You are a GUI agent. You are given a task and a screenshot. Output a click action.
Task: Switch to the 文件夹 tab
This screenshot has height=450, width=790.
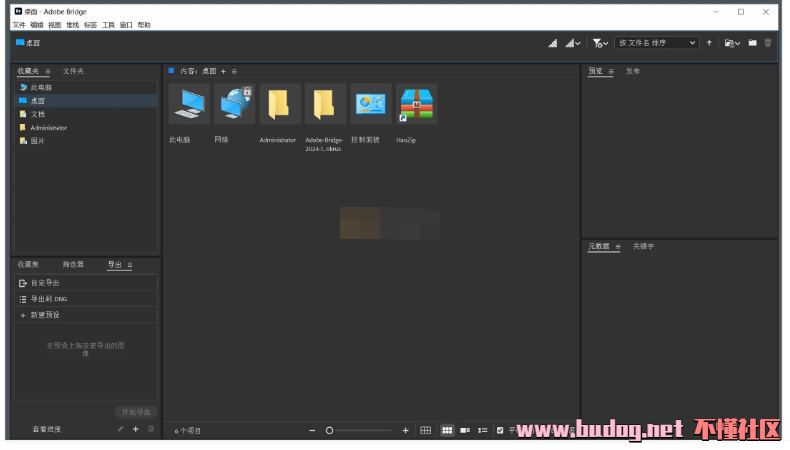(73, 71)
